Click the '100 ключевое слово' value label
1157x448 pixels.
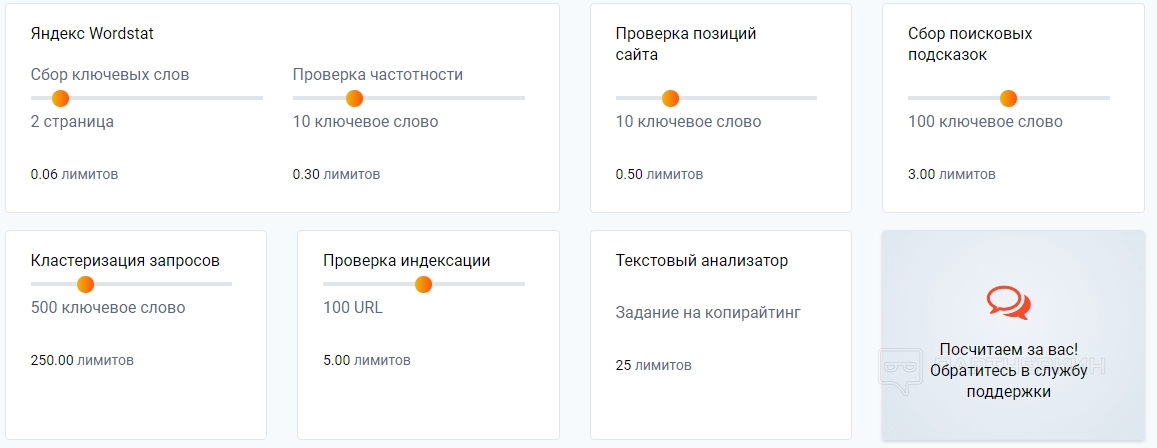(985, 122)
